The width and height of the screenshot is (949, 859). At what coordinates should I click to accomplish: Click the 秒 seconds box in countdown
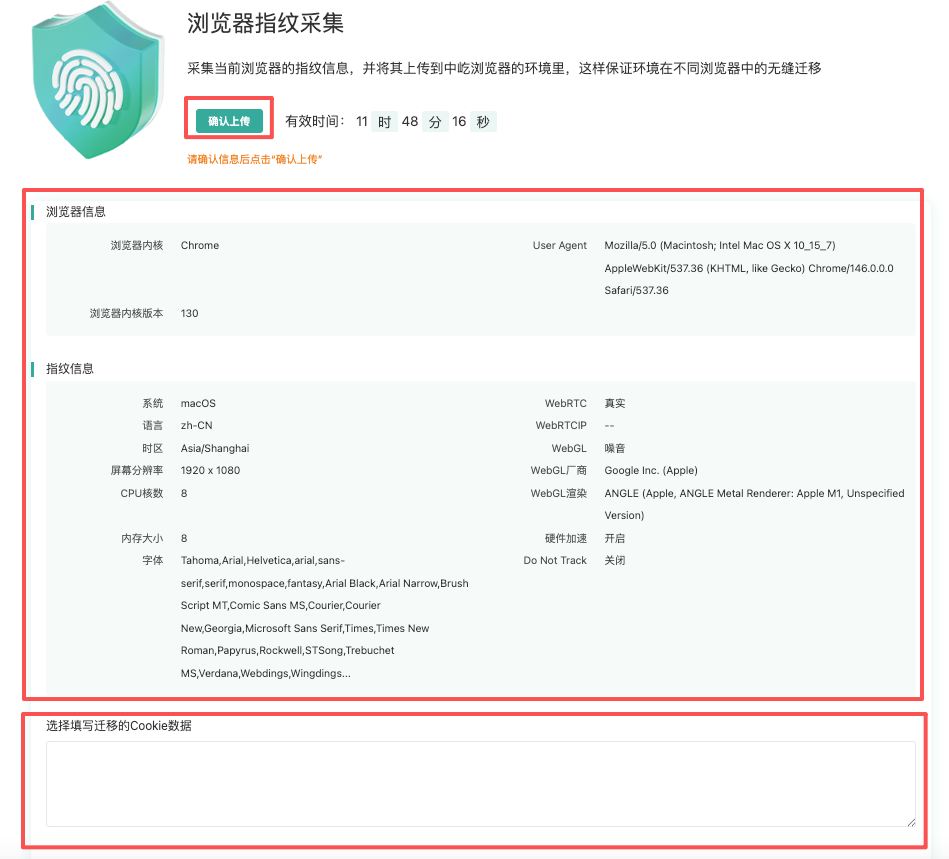tap(483, 122)
